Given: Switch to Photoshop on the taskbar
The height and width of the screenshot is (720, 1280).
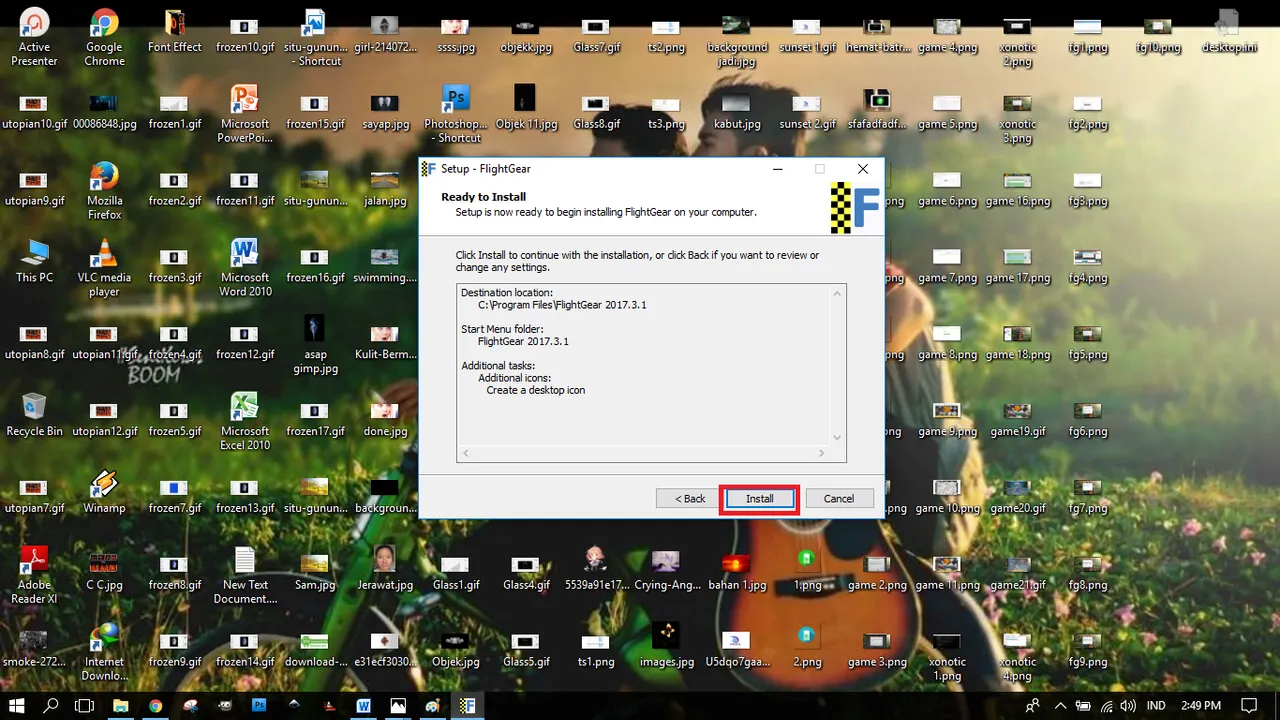Looking at the screenshot, I should tap(259, 705).
